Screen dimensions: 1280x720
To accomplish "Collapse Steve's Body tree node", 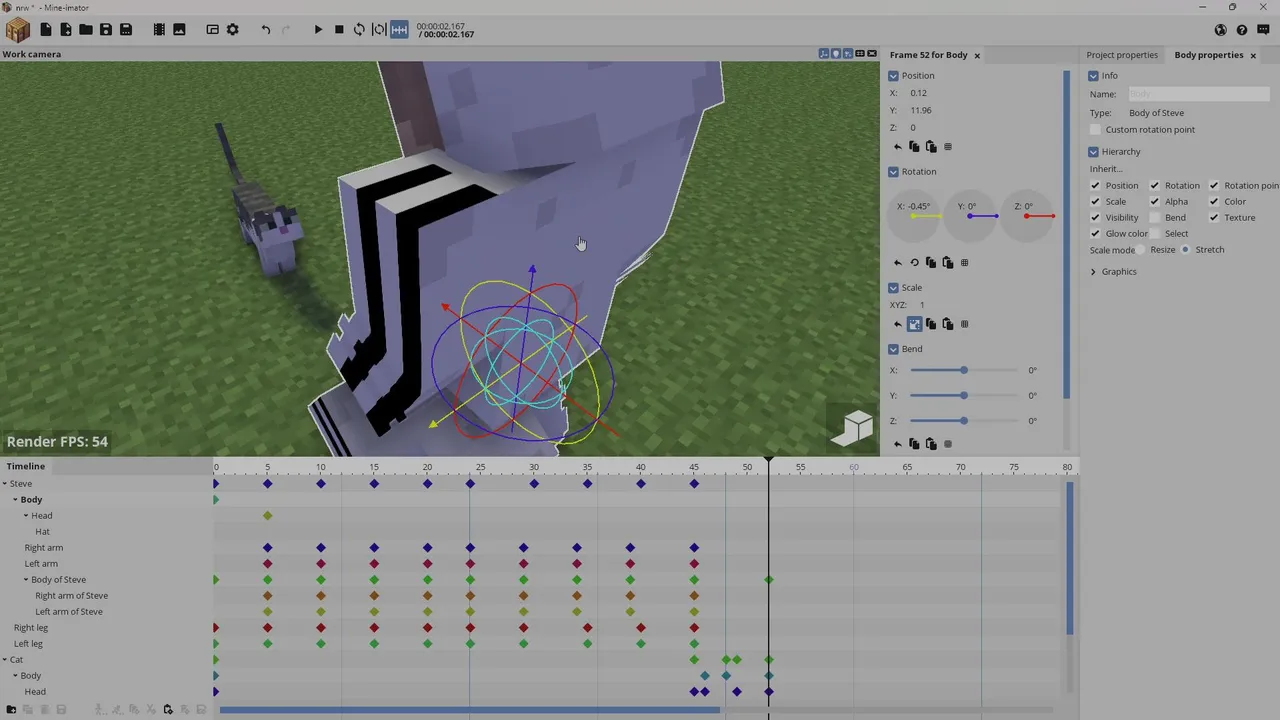I will pyautogui.click(x=16, y=500).
